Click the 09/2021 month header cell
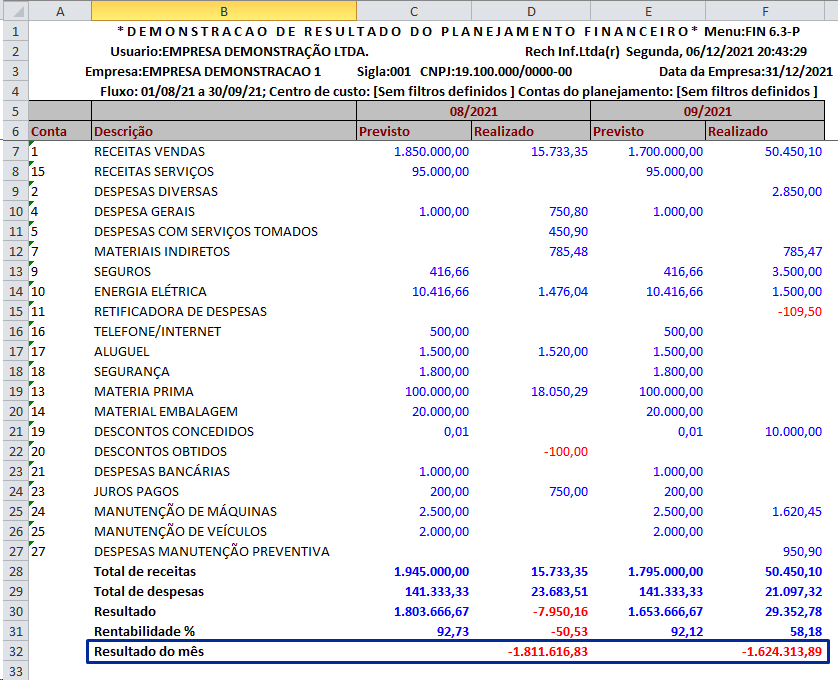838x680 pixels. pos(707,111)
